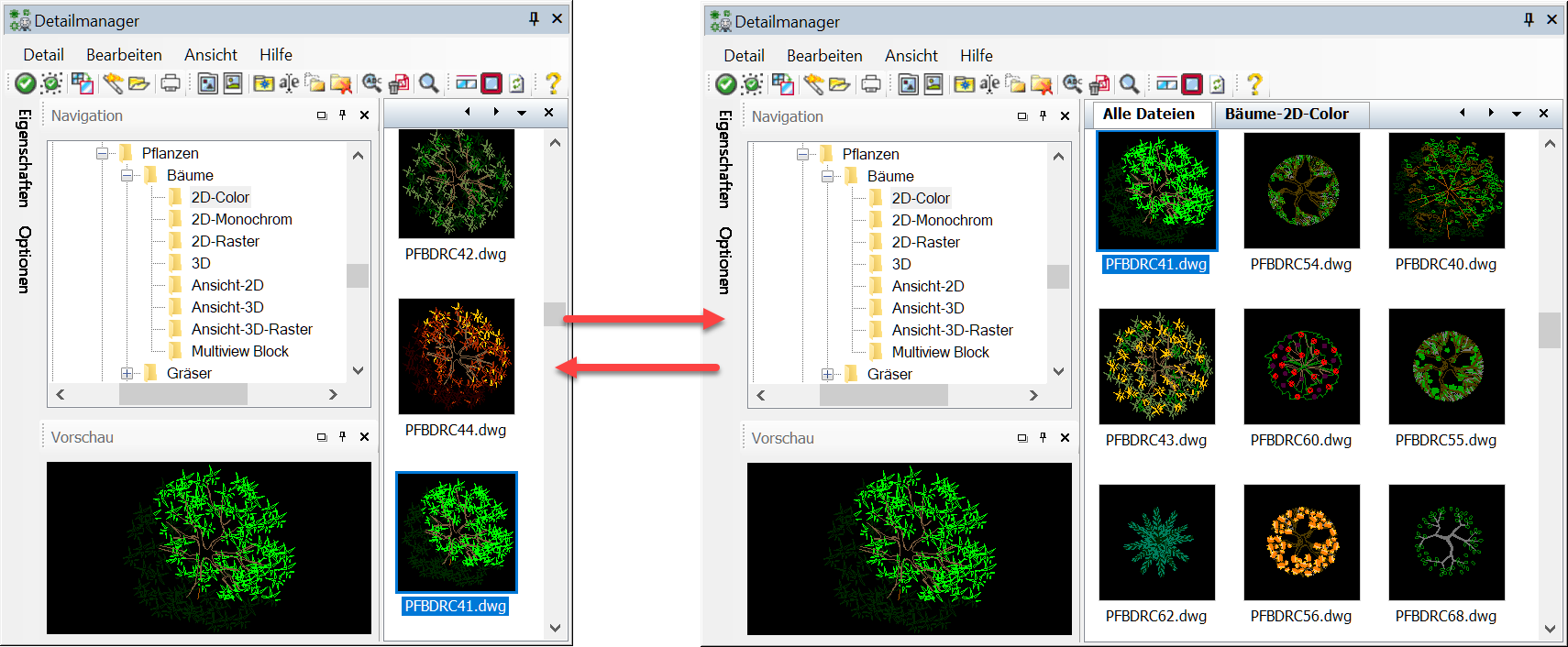The height and width of the screenshot is (647, 1568).
Task: Click the new folder star icon in right toolbar
Action: pos(964,84)
